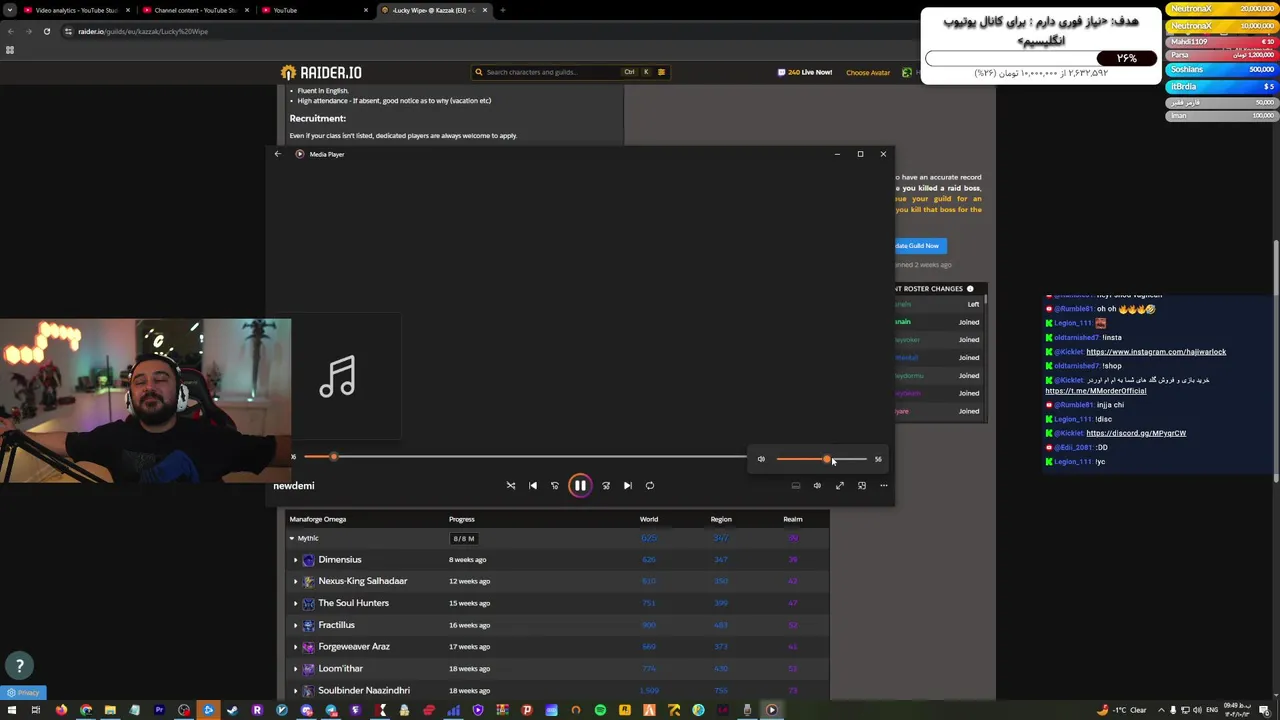Viewport: 1280px width, 720px height.
Task: Skip forward 30 seconds in Media Player
Action: click(606, 485)
